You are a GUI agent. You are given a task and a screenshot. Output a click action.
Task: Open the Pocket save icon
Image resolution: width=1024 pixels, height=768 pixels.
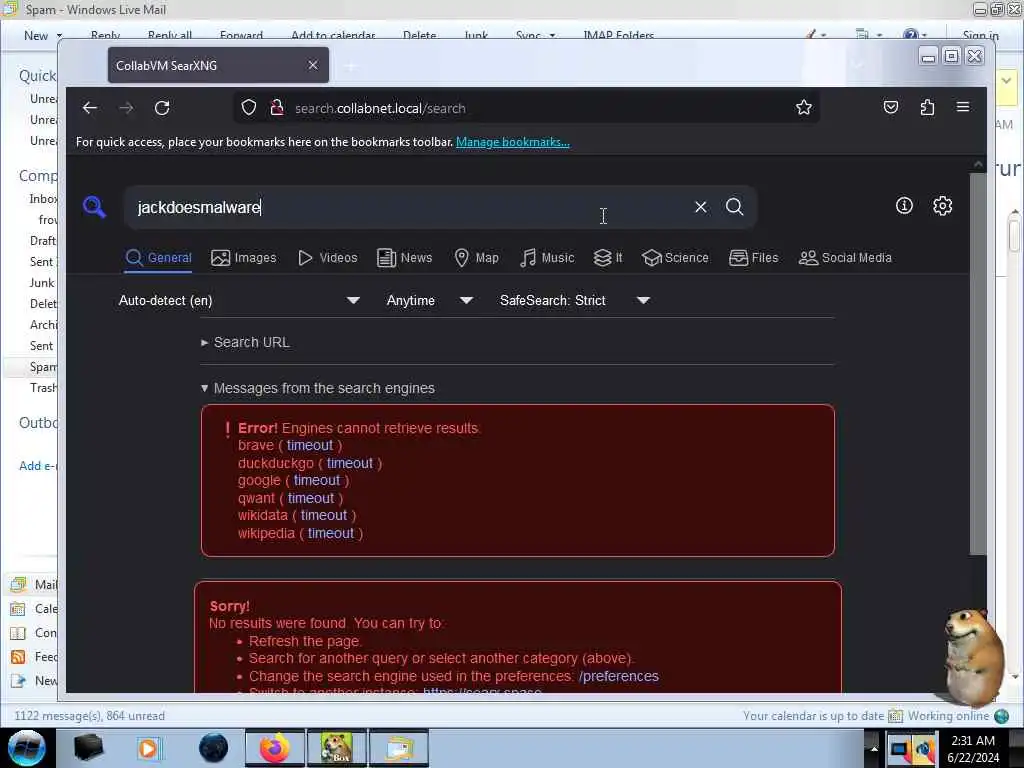click(891, 107)
